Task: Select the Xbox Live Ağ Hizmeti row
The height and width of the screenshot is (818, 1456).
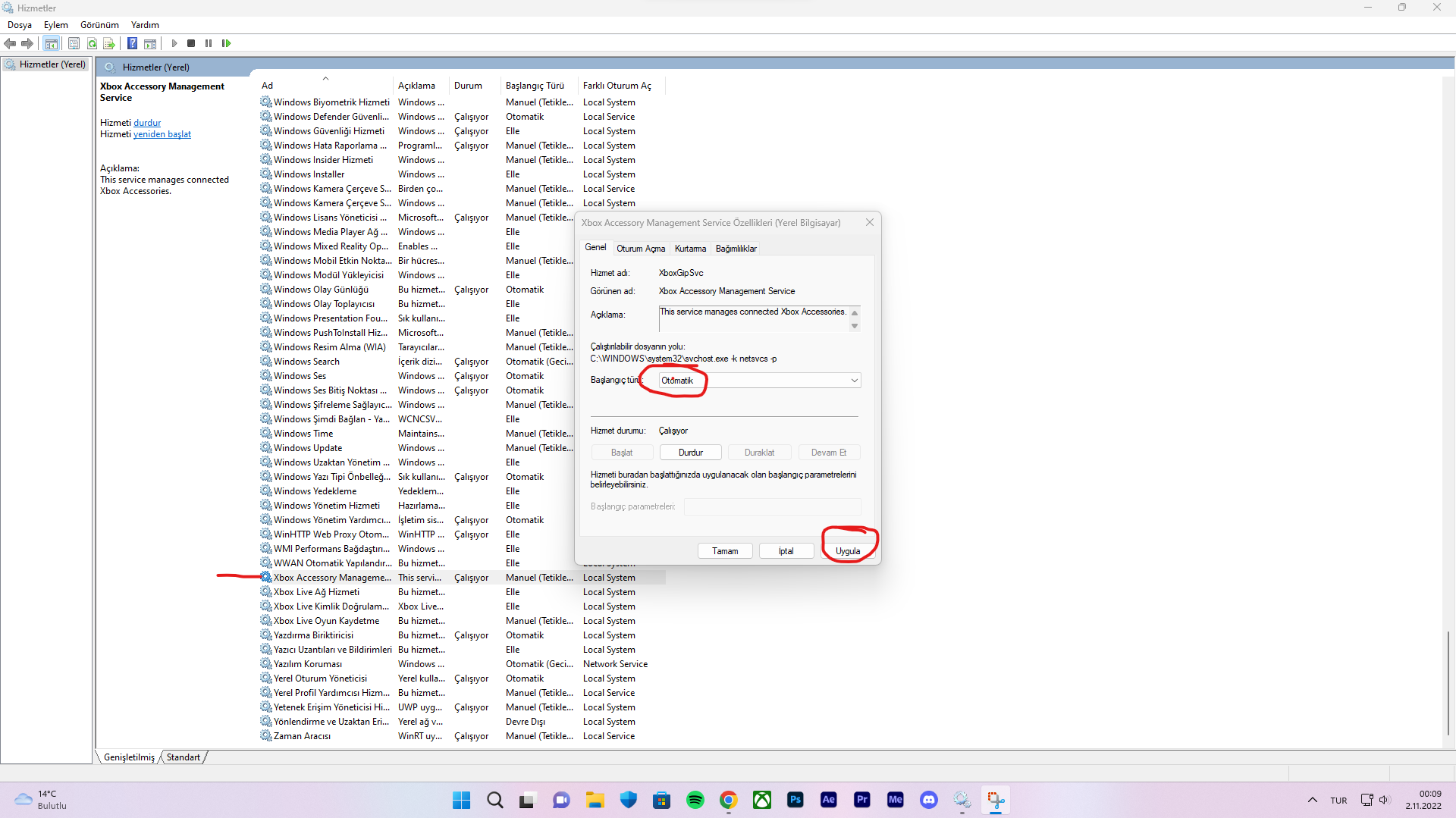Action: coord(463,592)
